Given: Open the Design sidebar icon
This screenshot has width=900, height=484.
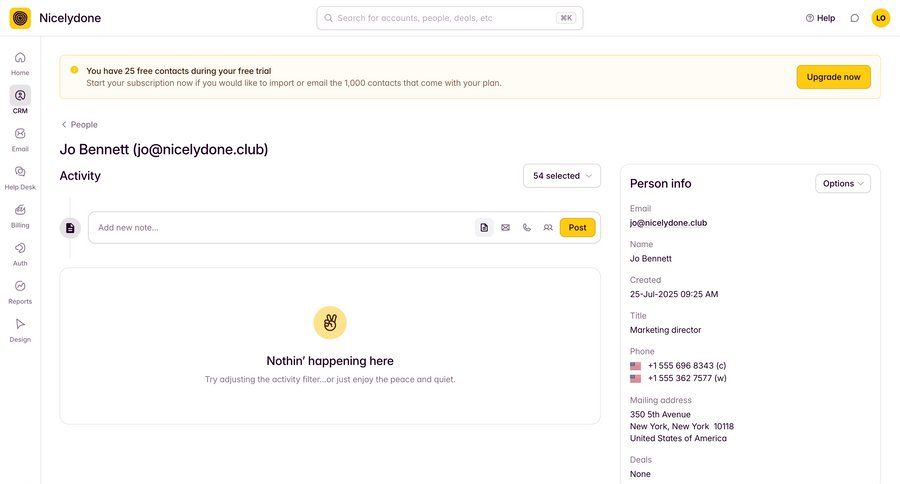Looking at the screenshot, I should pyautogui.click(x=20, y=330).
